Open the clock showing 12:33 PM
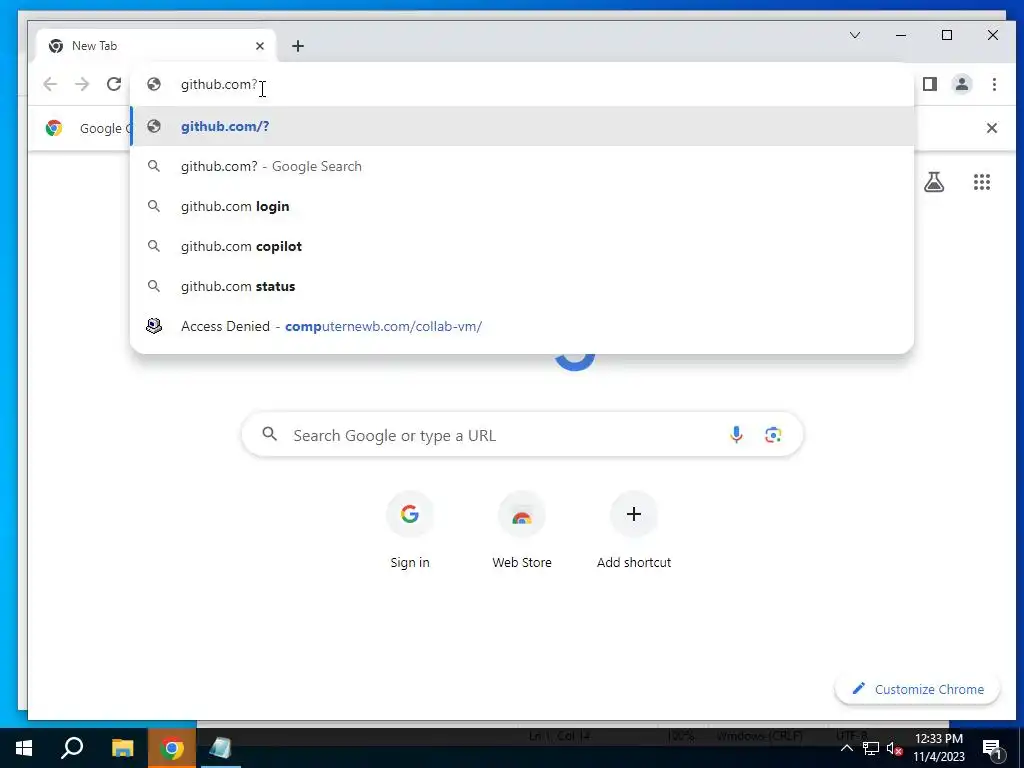The height and width of the screenshot is (768, 1024). [938, 748]
